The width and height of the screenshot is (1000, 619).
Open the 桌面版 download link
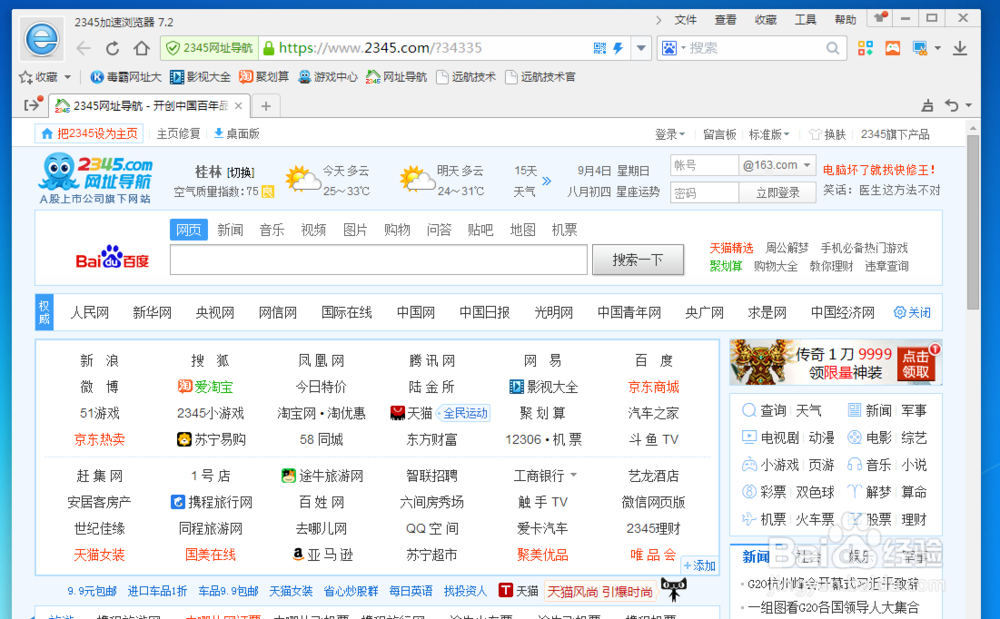point(237,134)
